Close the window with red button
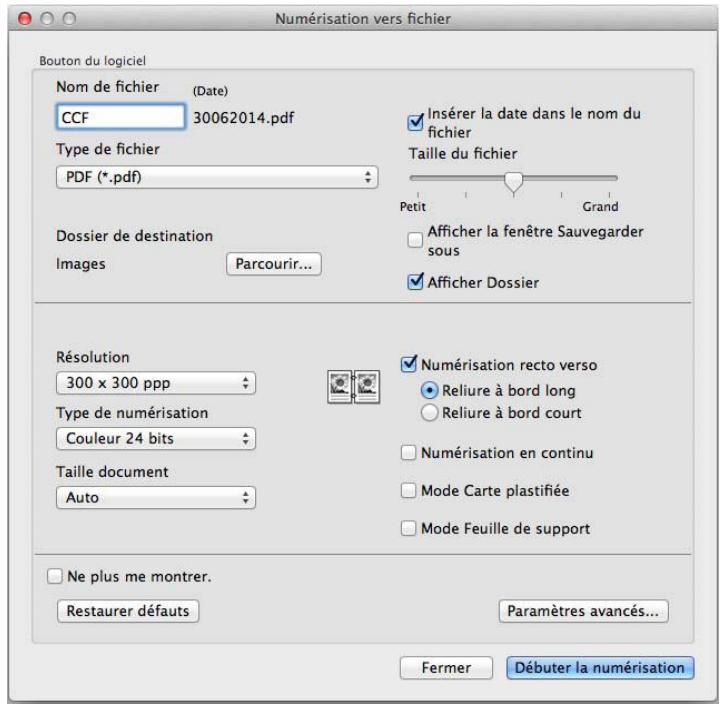The height and width of the screenshot is (706, 720). (x=25, y=18)
